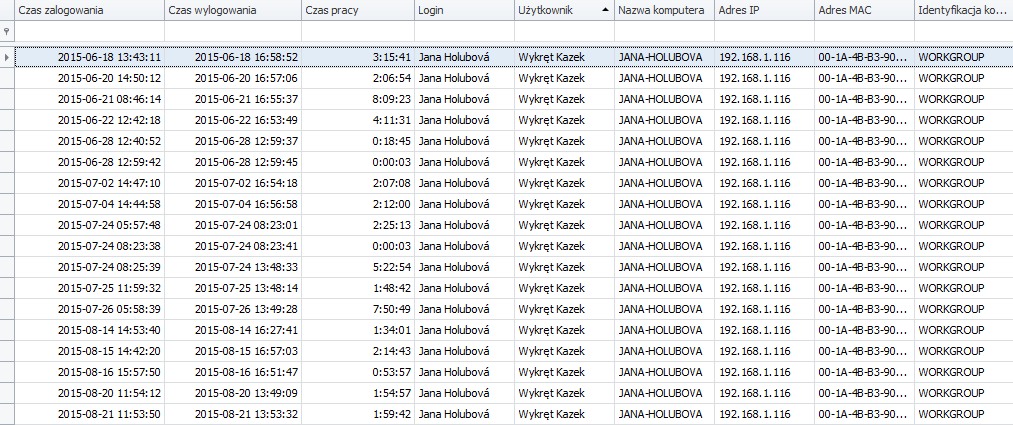Select the row logged in 2015-06-21 08:46:14

click(x=514, y=99)
